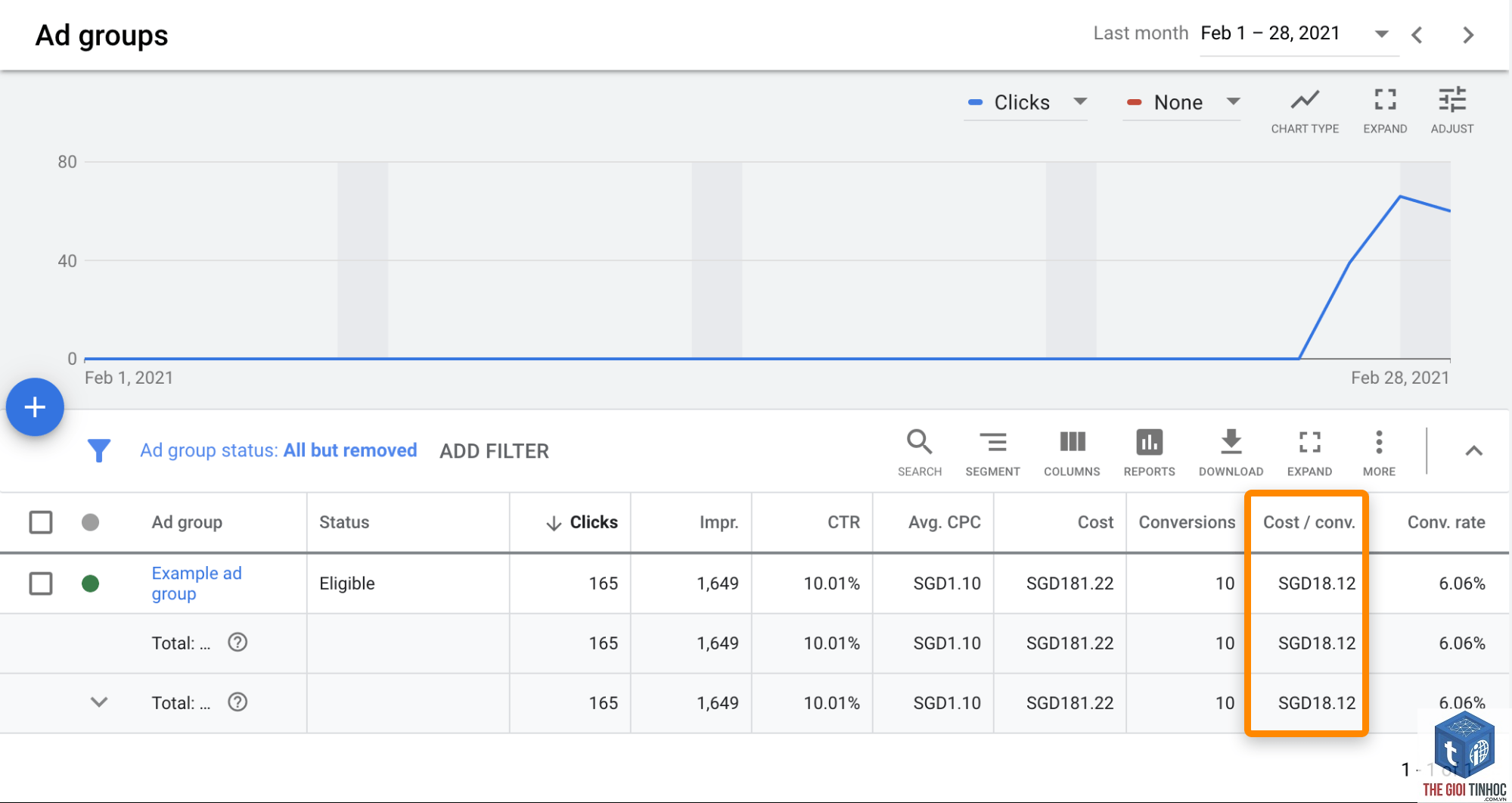Open the More options menu

(1379, 452)
